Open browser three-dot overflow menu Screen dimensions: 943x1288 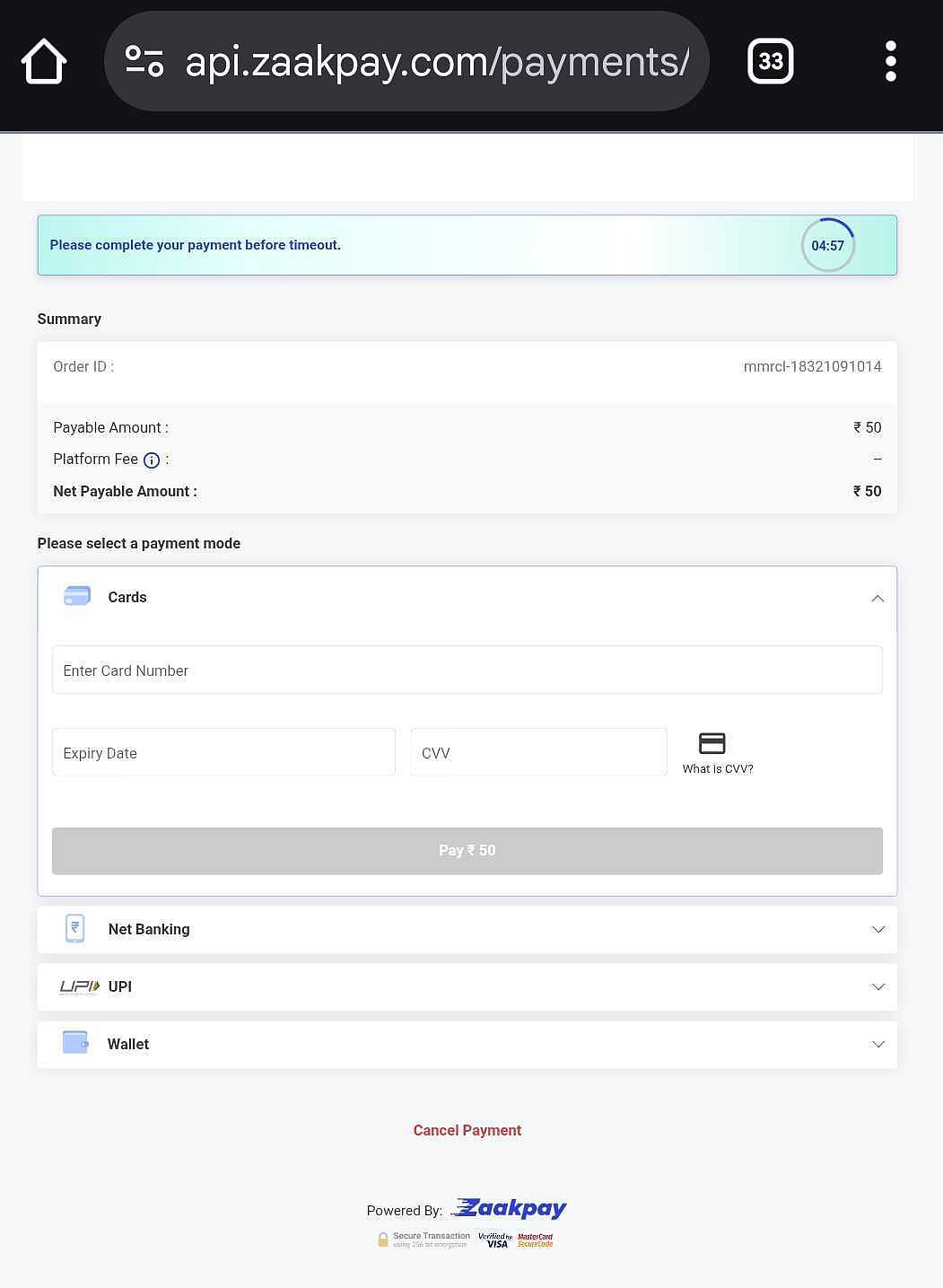[890, 62]
